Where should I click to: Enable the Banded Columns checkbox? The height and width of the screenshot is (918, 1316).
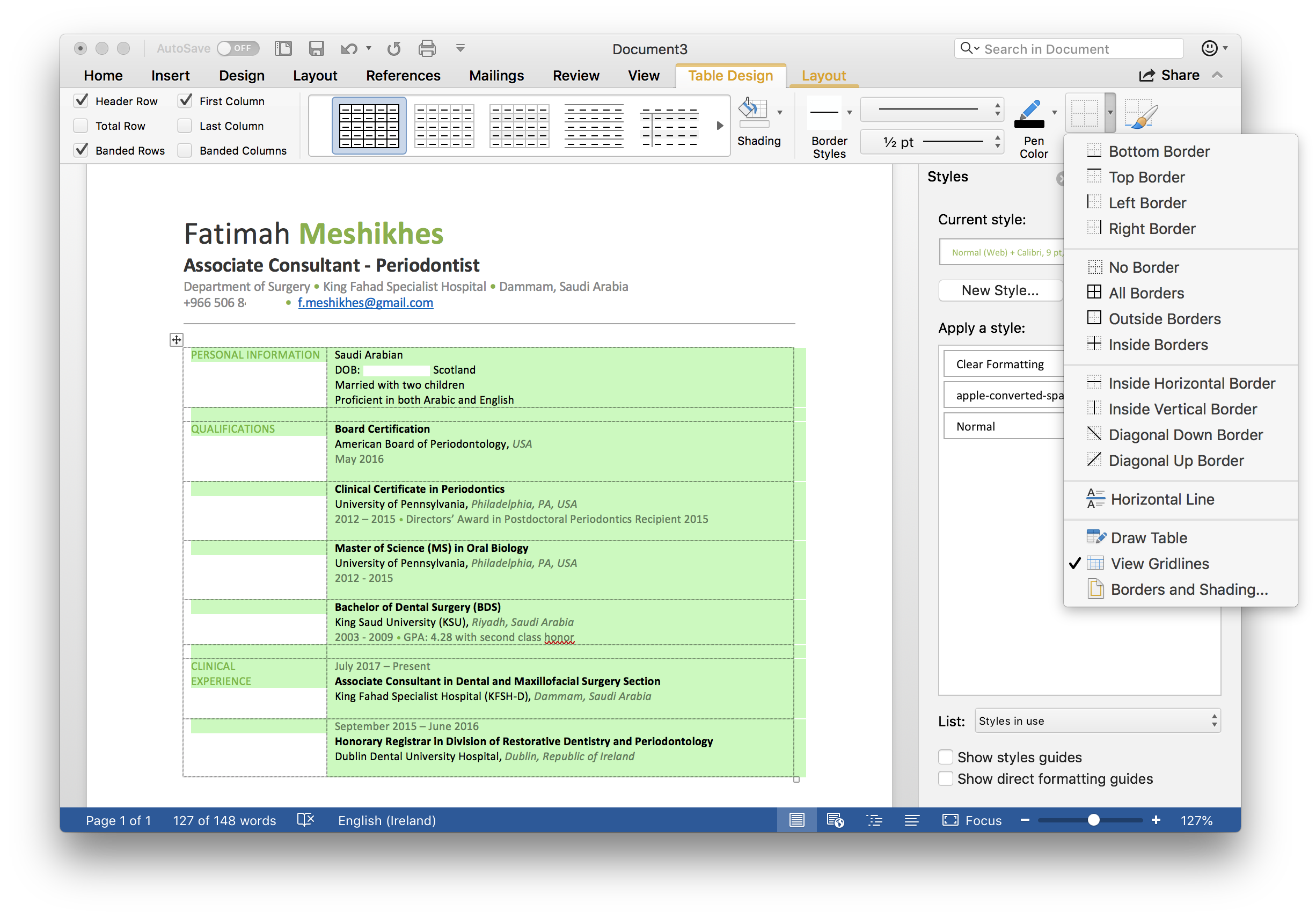point(185,150)
